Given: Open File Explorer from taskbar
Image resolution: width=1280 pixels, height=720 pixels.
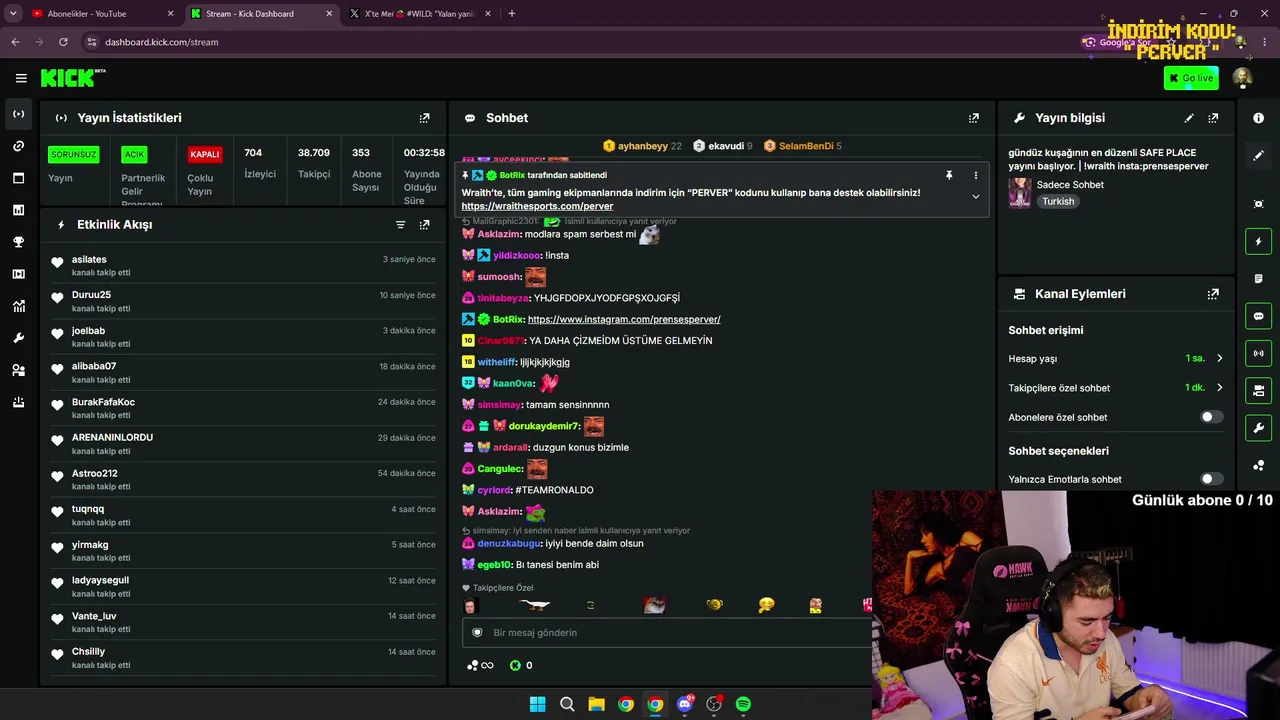Looking at the screenshot, I should point(596,704).
